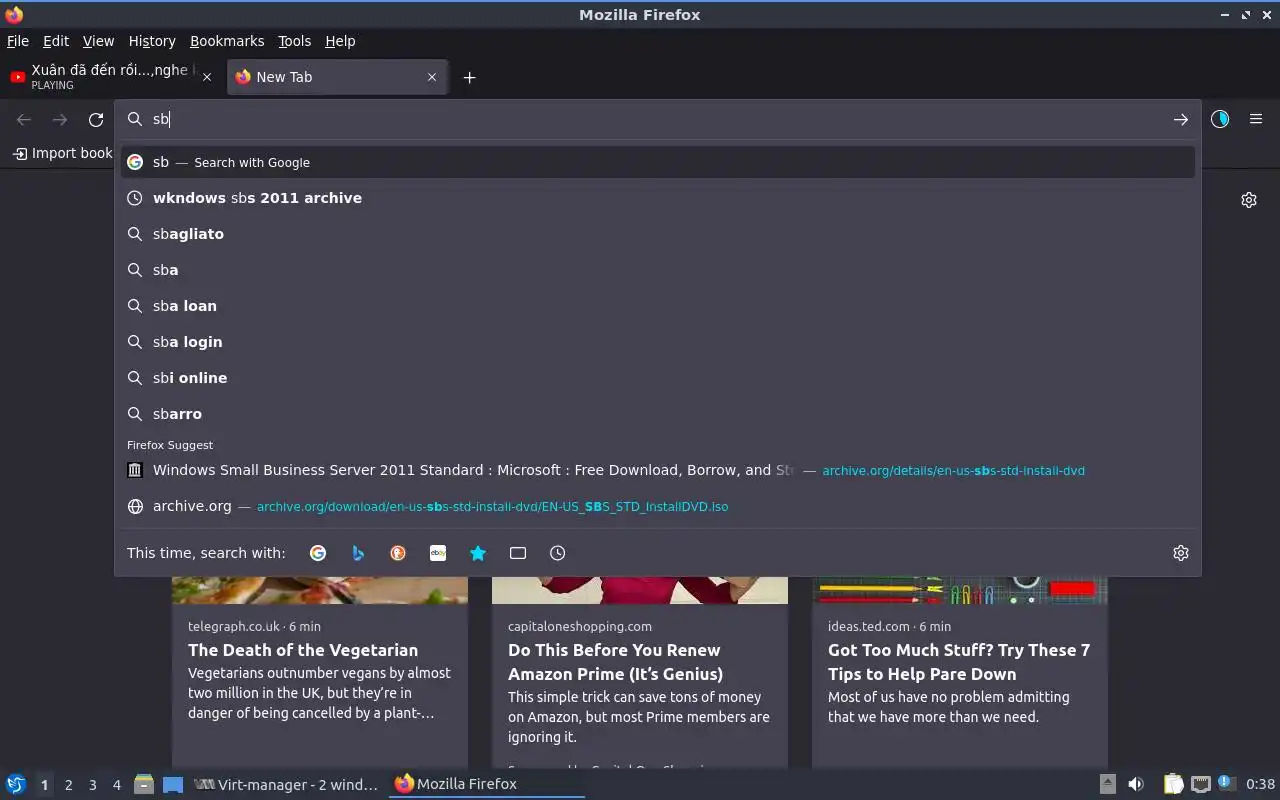This screenshot has height=800, width=1280.
Task: Open 'The Death of the Vegetarian' article
Action: [x=303, y=650]
